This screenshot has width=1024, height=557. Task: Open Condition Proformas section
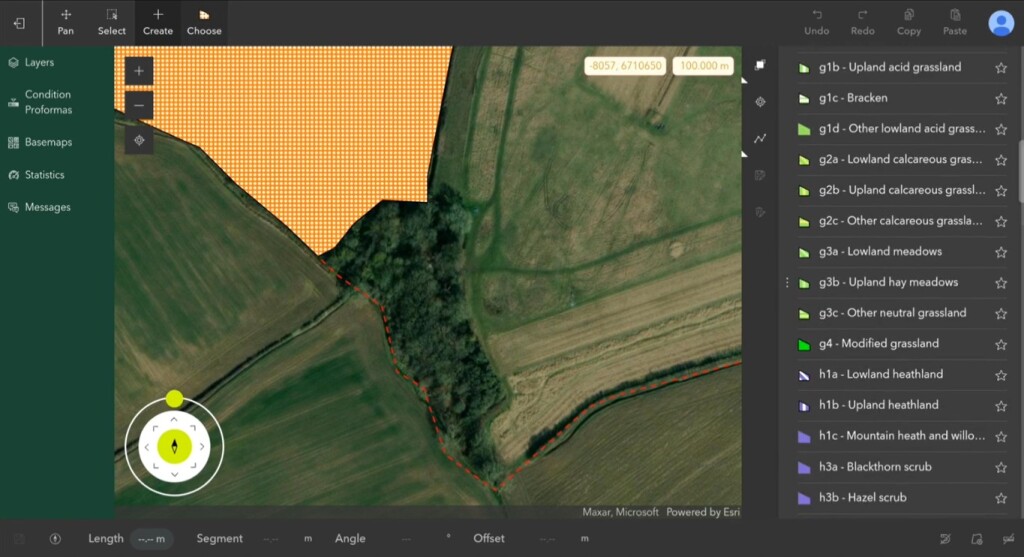click(x=48, y=102)
